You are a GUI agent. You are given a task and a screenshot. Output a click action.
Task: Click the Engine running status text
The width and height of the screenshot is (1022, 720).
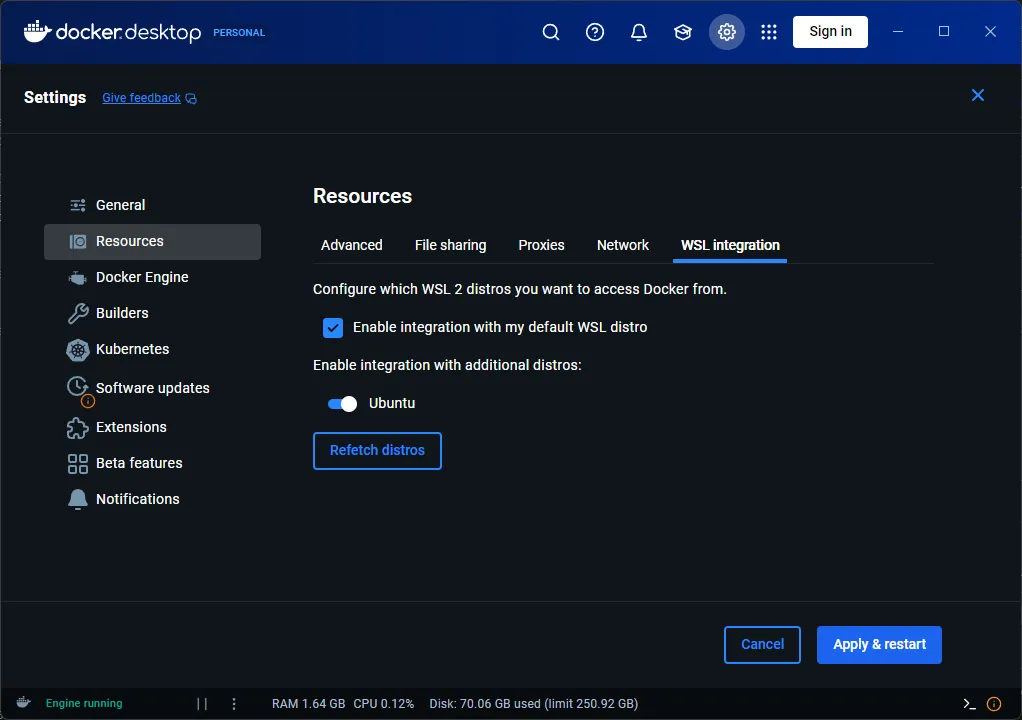(84, 703)
